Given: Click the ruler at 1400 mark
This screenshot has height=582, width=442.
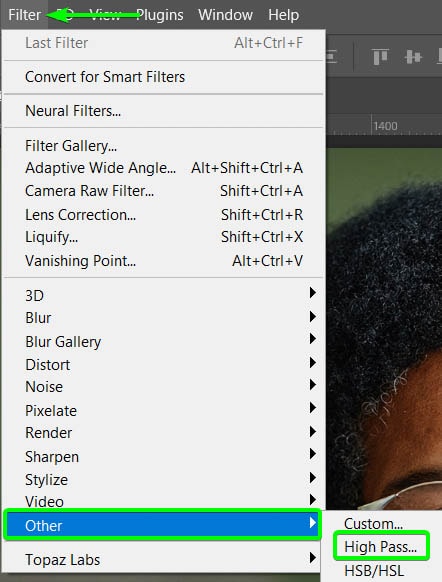Looking at the screenshot, I should pyautogui.click(x=385, y=126).
